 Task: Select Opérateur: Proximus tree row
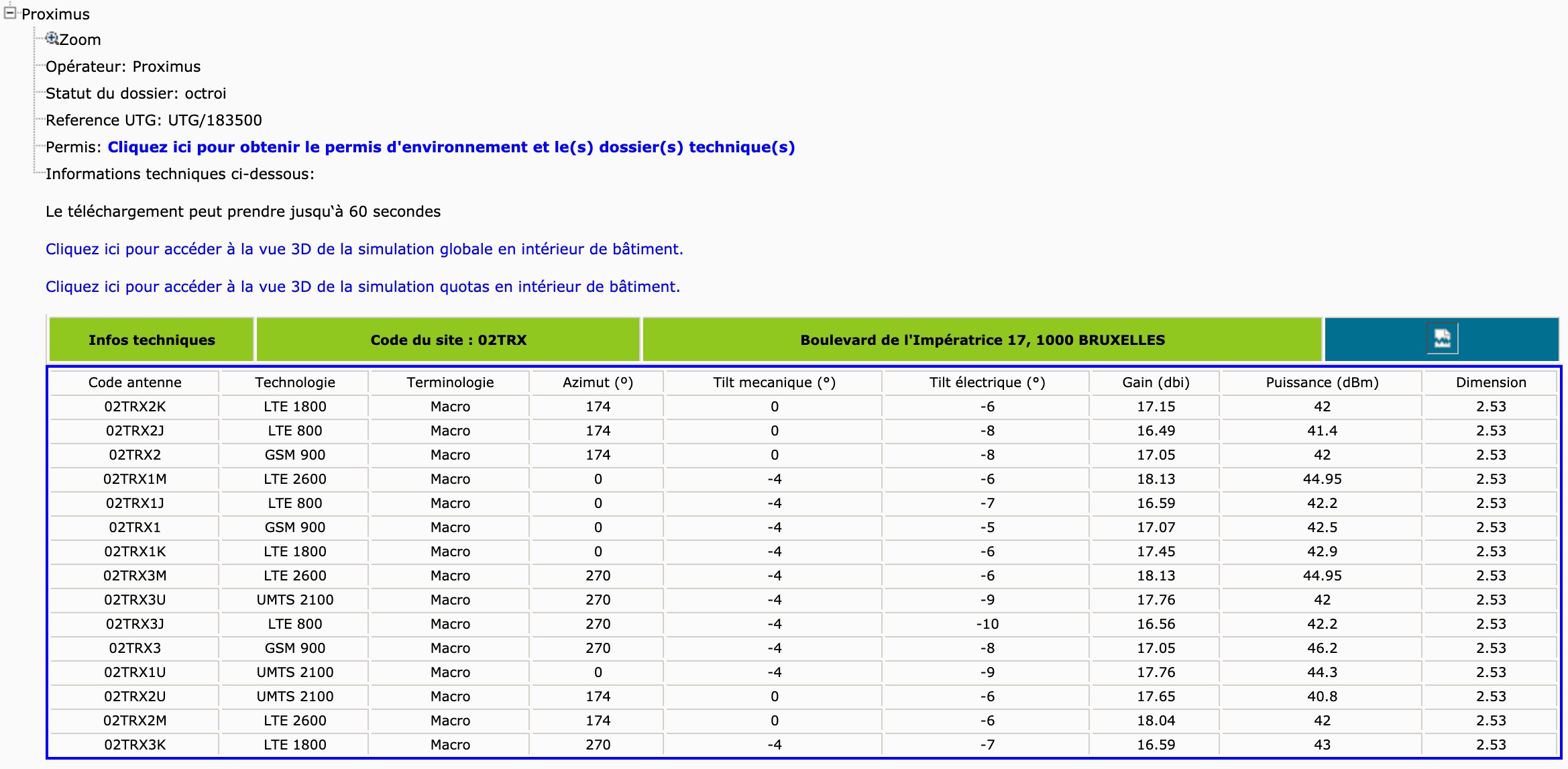point(123,66)
